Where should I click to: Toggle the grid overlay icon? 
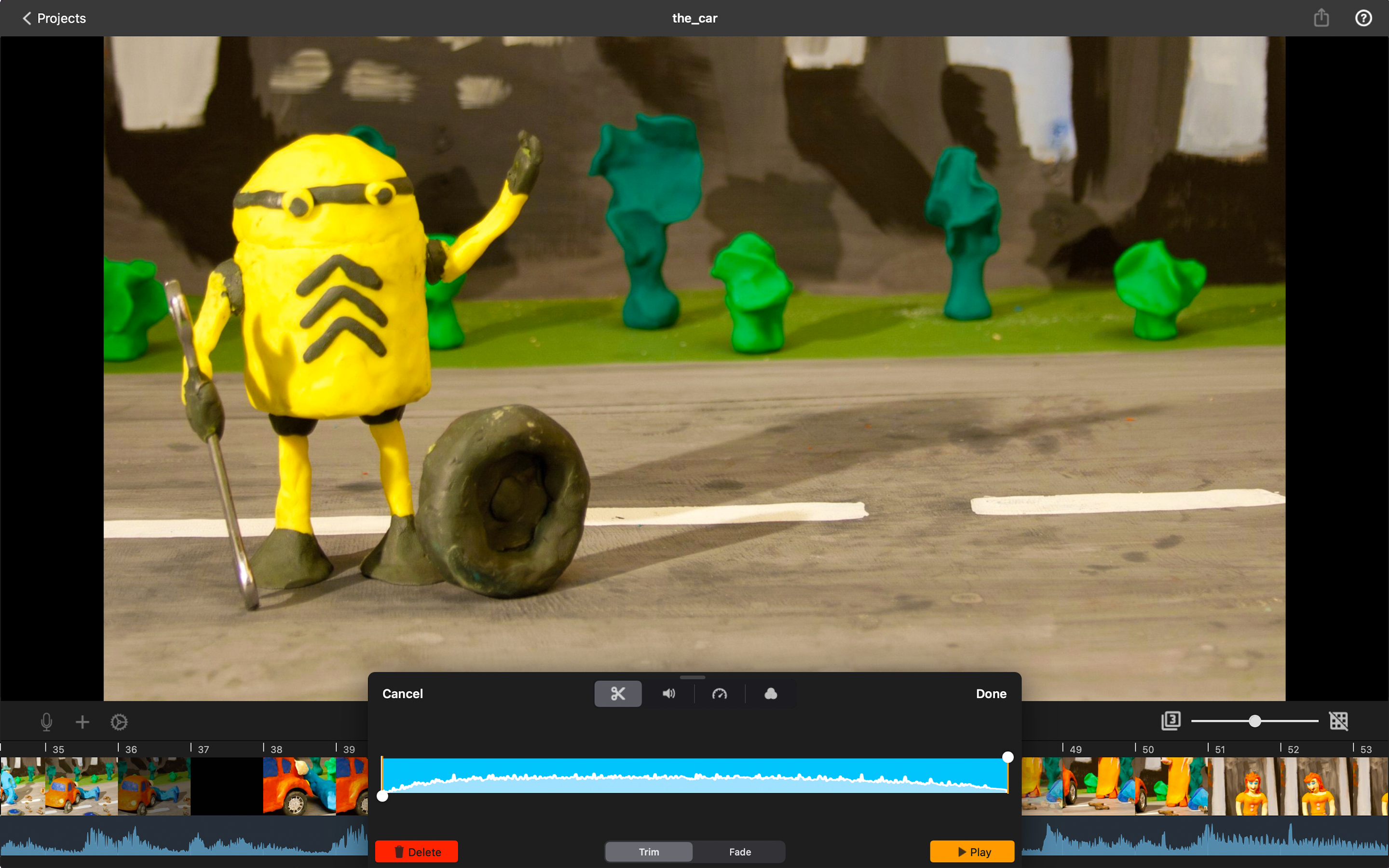point(1338,720)
